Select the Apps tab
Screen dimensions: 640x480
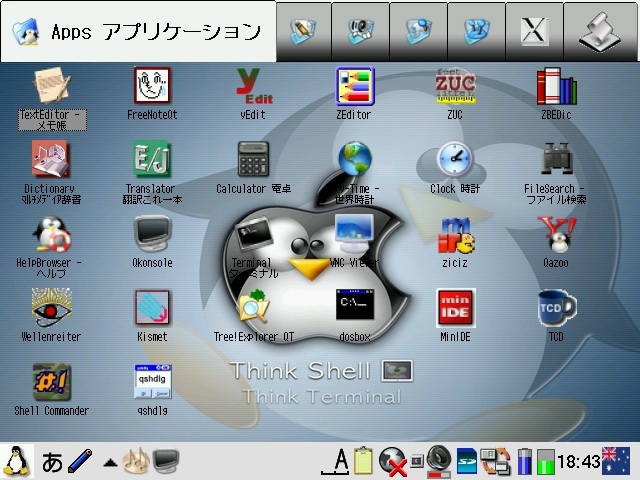pyautogui.click(x=138, y=31)
